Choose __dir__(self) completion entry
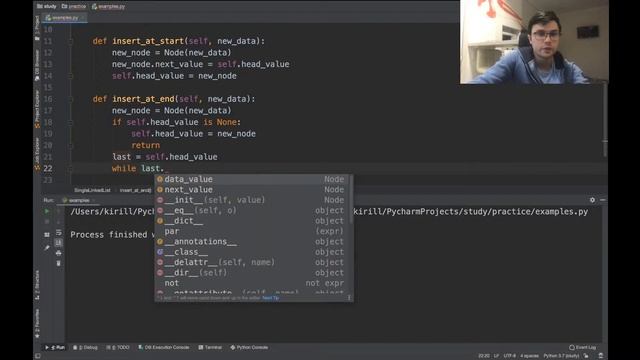Image resolution: width=640 pixels, height=360 pixels. tap(252, 273)
